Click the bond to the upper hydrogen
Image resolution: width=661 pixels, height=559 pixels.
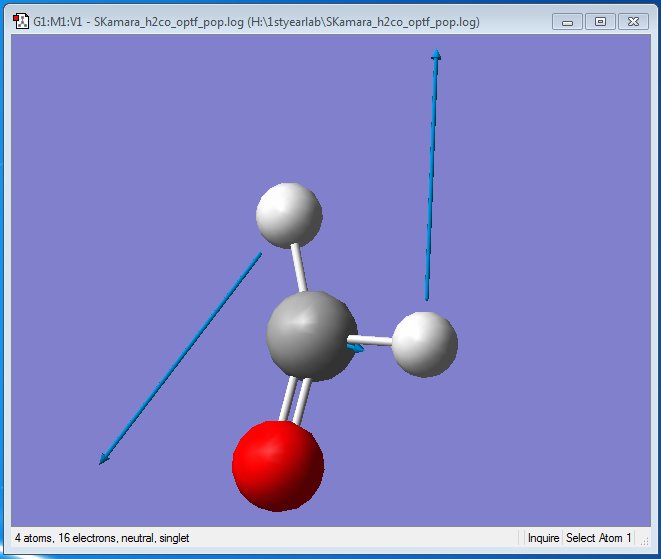tap(299, 268)
